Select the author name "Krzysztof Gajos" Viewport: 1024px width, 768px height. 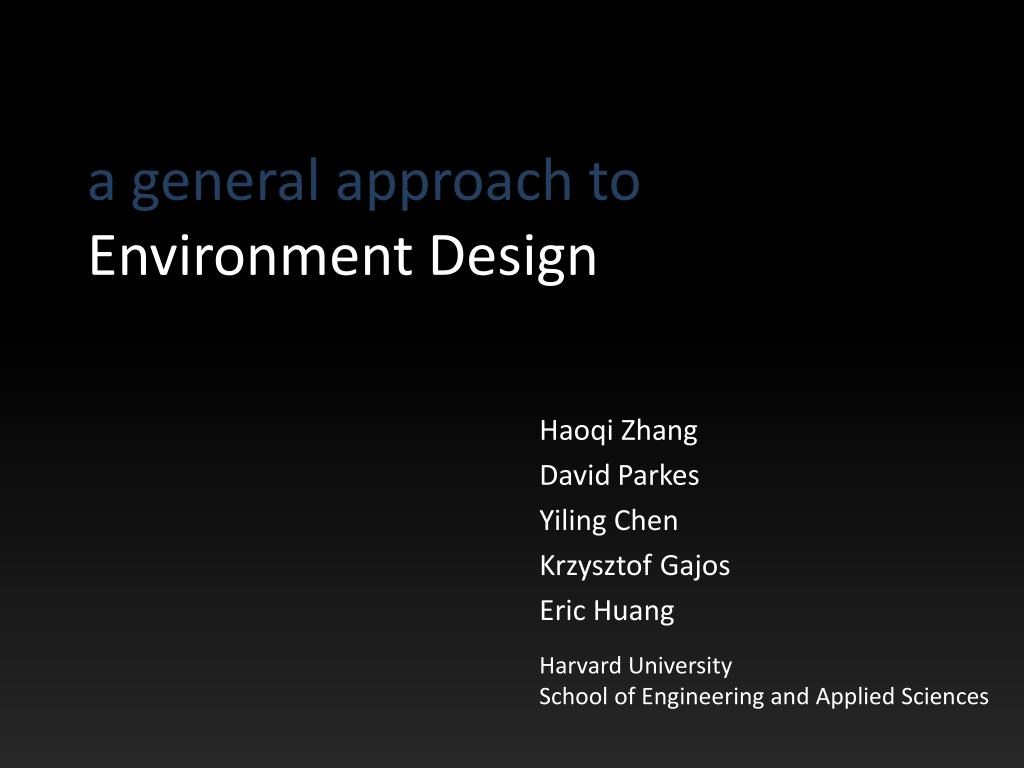pos(635,566)
